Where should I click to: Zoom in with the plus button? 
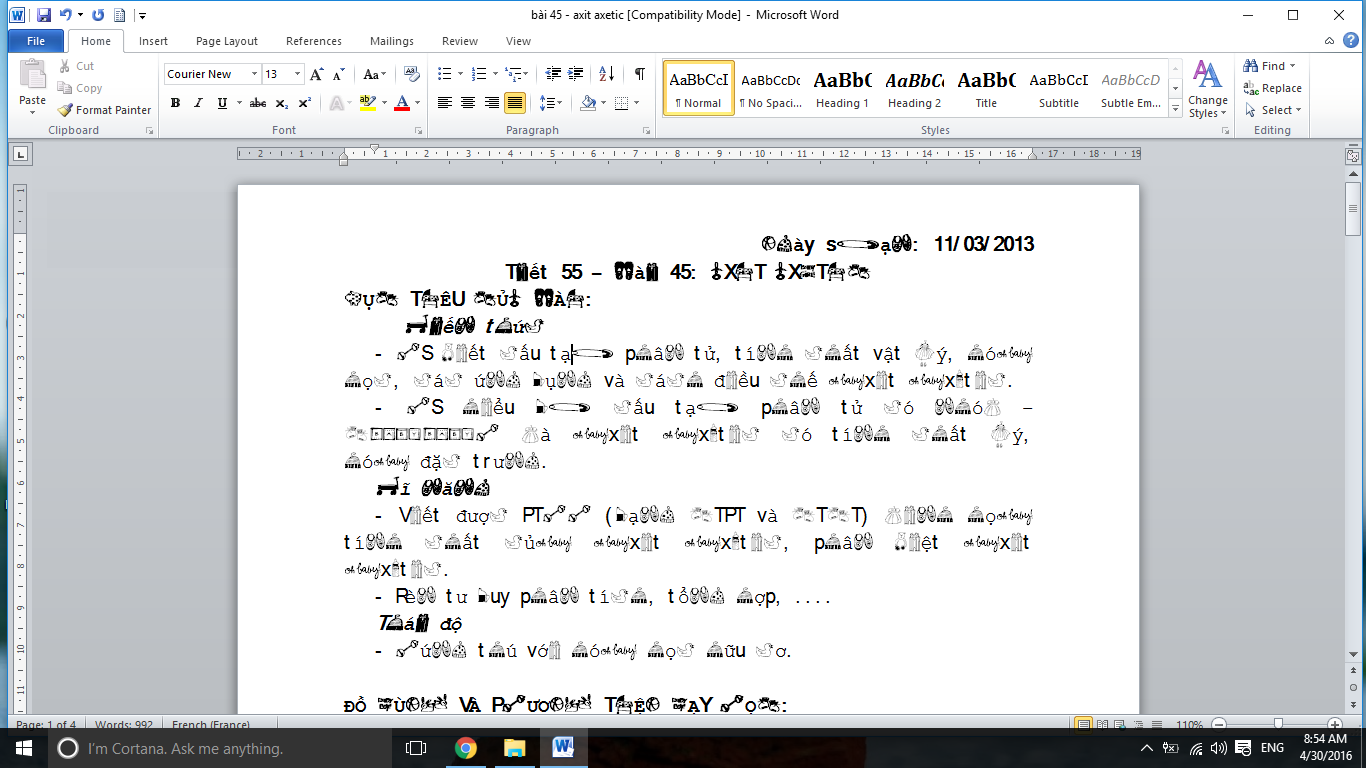[1334, 724]
